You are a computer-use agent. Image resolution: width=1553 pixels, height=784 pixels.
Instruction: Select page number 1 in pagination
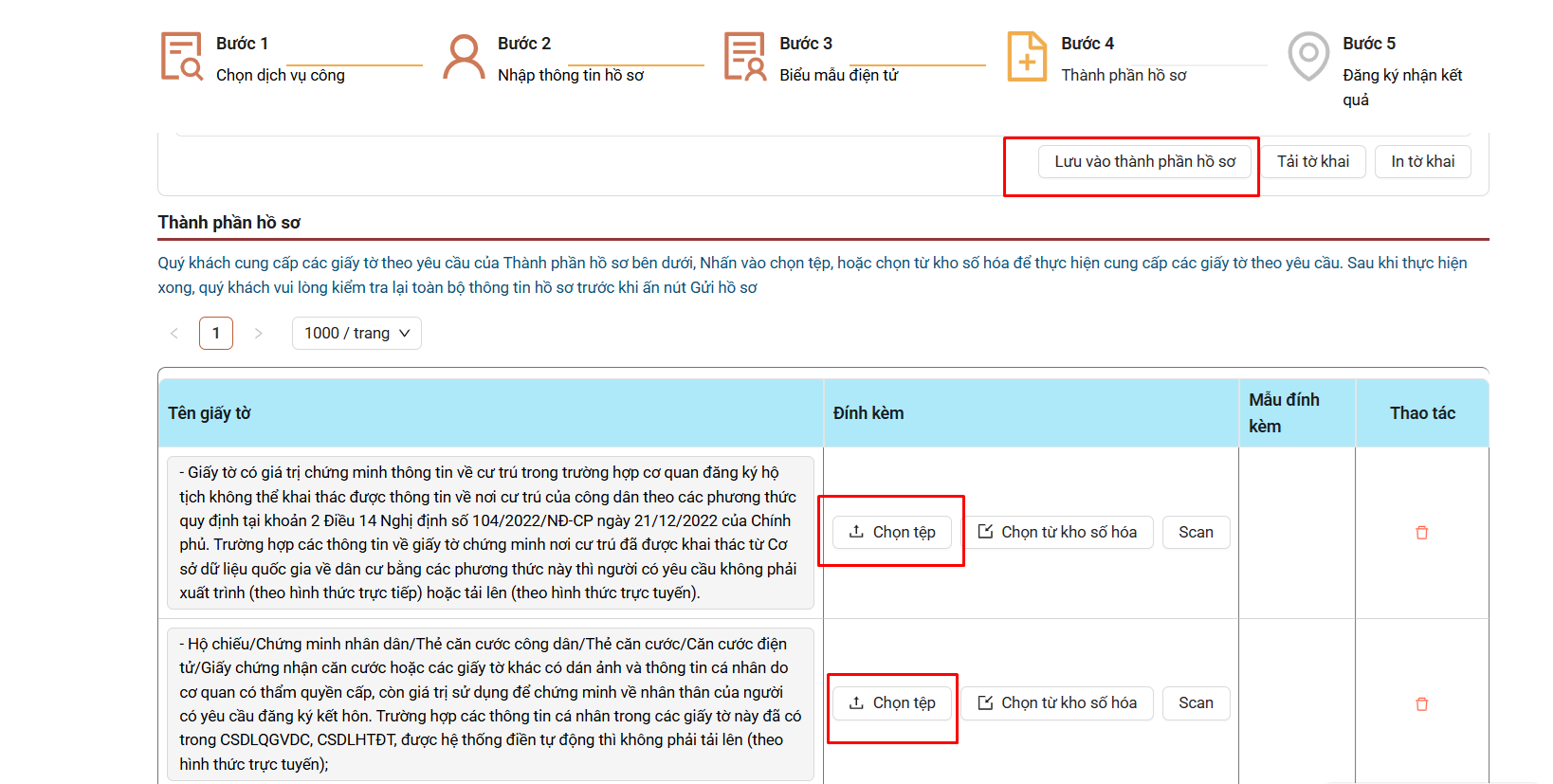pos(216,333)
